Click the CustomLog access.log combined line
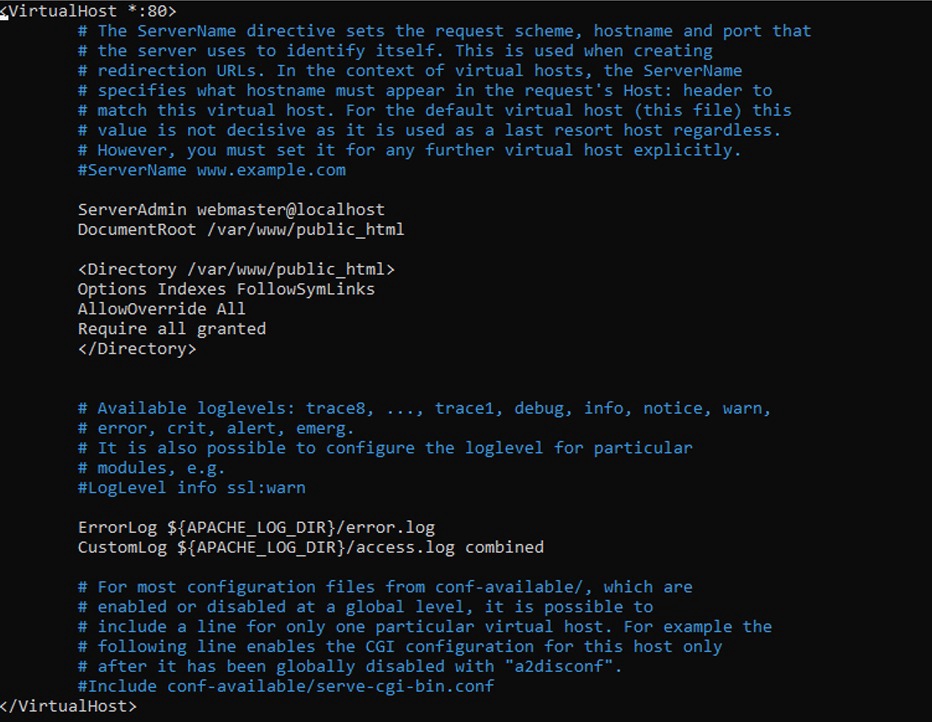The height and width of the screenshot is (722, 932). 310,547
